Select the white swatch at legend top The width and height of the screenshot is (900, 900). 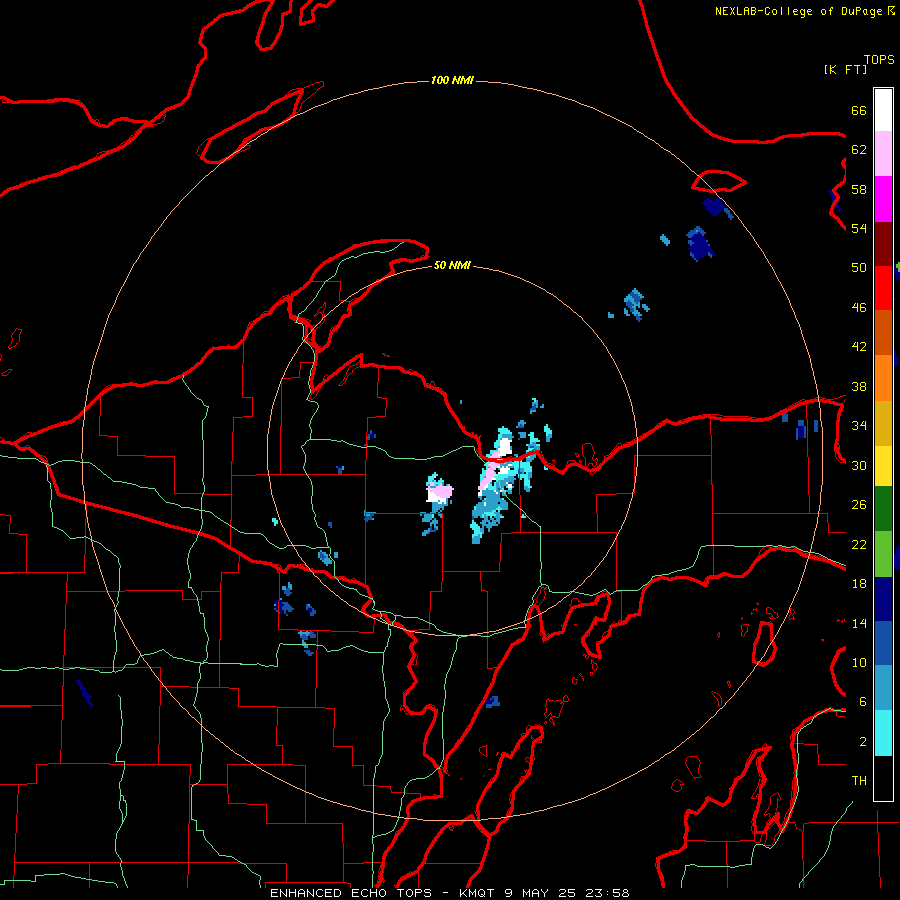pos(883,110)
